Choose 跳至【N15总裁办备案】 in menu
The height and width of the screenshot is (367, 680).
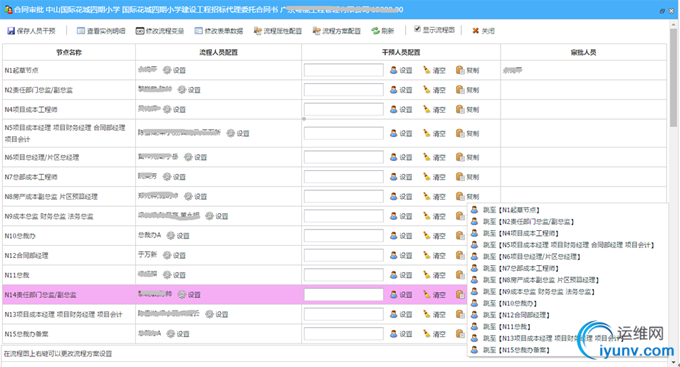(517, 351)
